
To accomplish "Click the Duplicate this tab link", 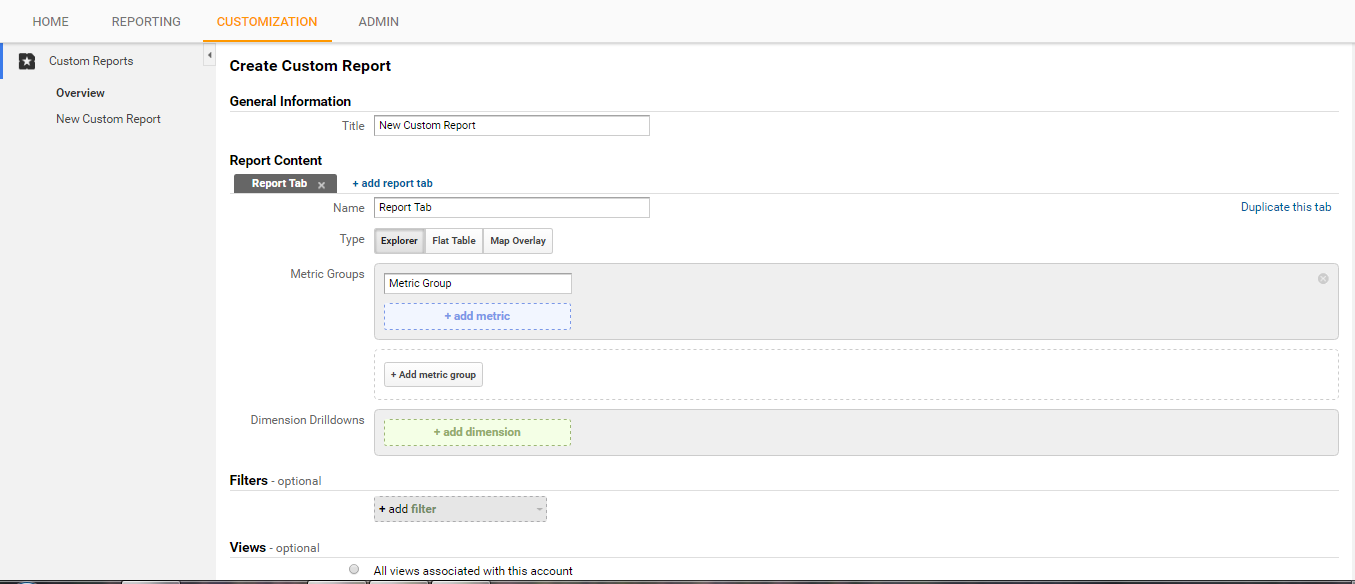I will pos(1286,207).
